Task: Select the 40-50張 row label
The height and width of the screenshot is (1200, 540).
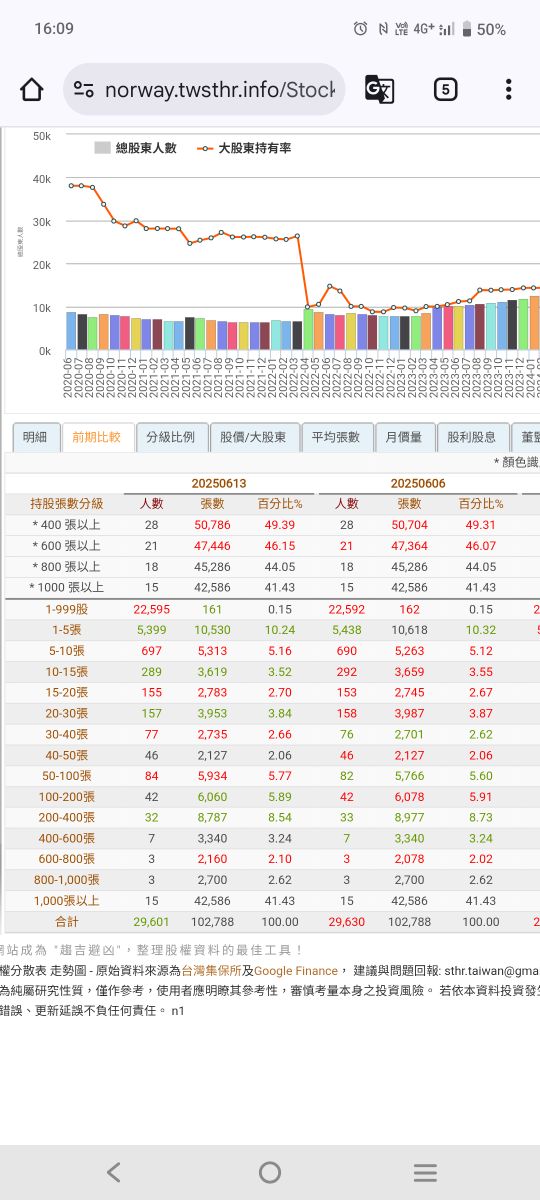Action: tap(65, 755)
